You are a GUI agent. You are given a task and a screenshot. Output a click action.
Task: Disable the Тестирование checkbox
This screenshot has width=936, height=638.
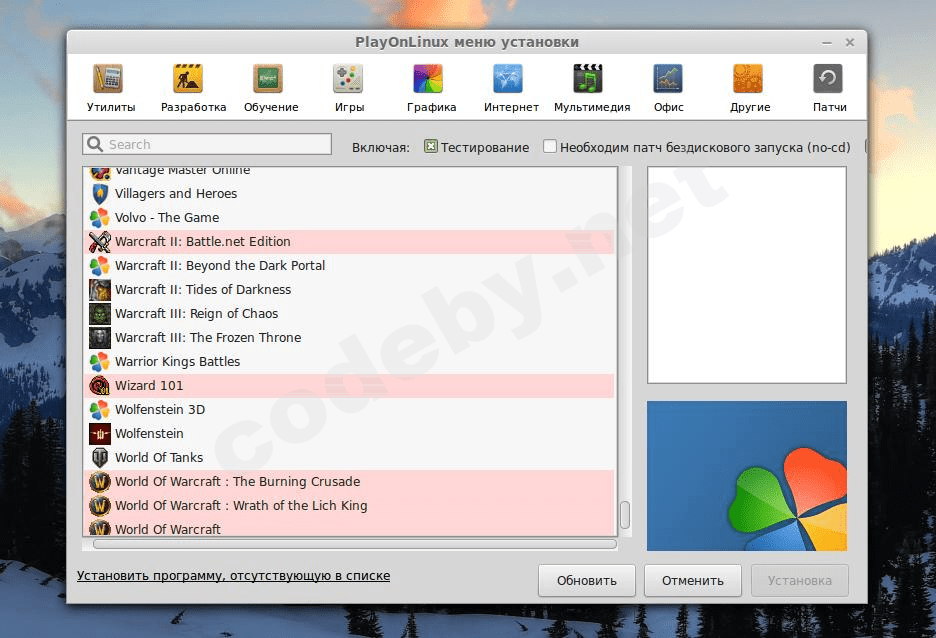(430, 146)
